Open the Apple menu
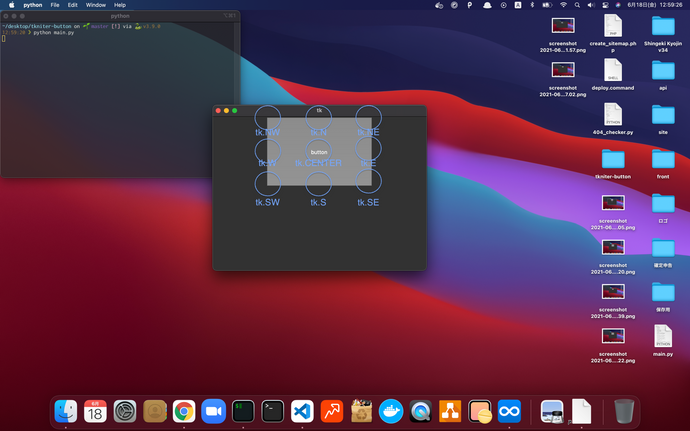 pos(11,5)
